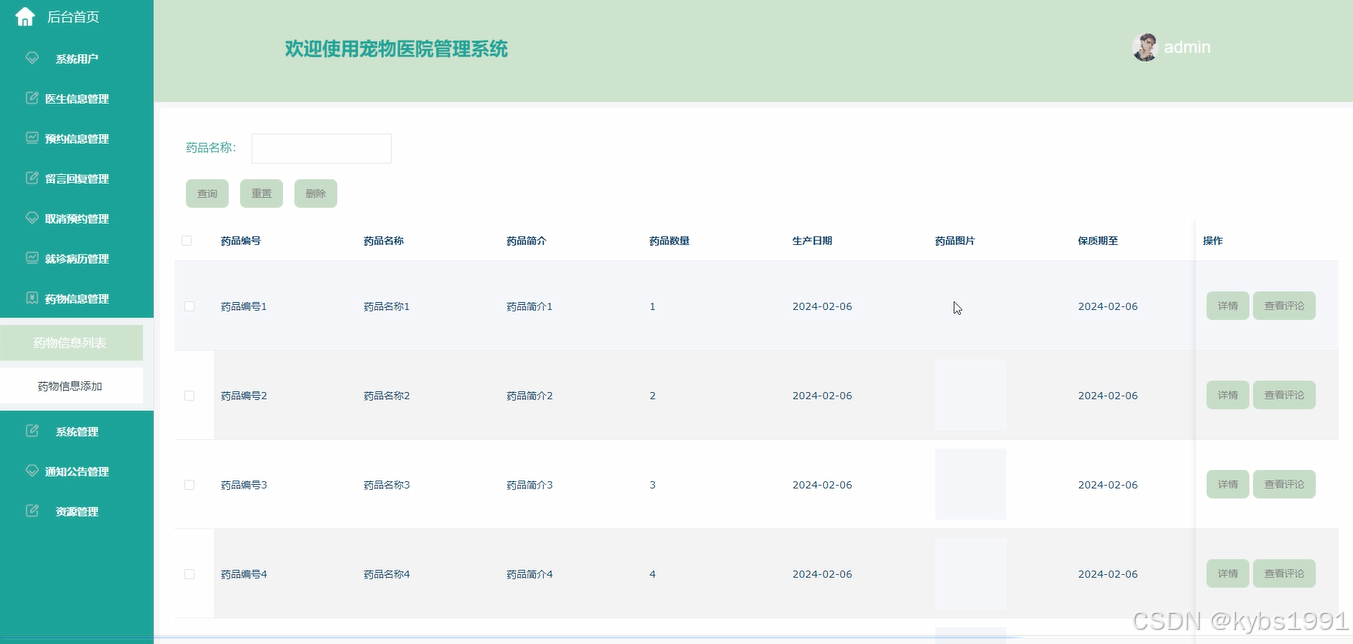Click the edit icon beside 留言回复管理

(x=32, y=178)
